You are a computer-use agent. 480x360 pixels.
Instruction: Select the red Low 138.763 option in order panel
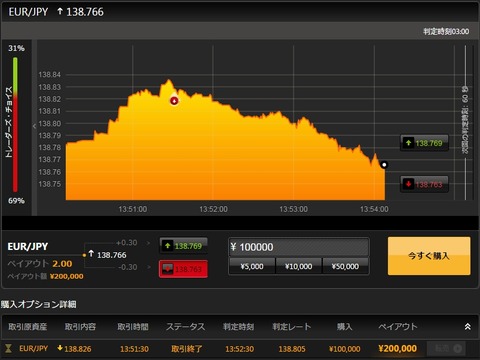click(183, 269)
